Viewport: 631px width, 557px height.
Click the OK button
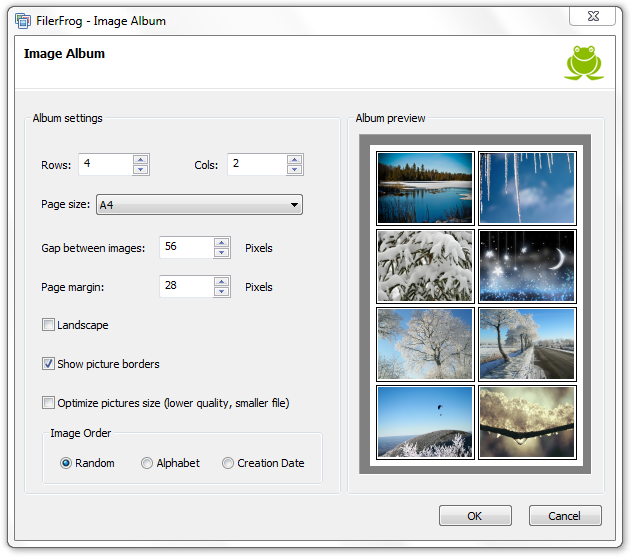coord(475,516)
